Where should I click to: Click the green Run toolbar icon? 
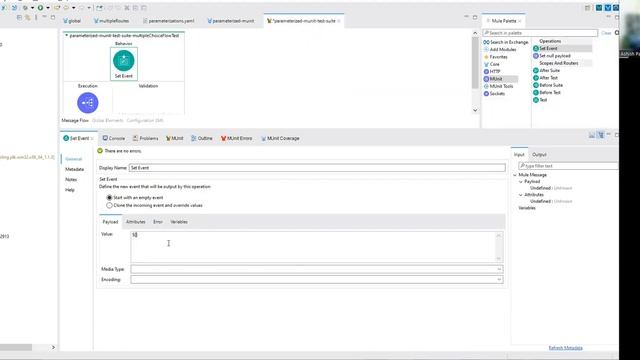[40, 8]
